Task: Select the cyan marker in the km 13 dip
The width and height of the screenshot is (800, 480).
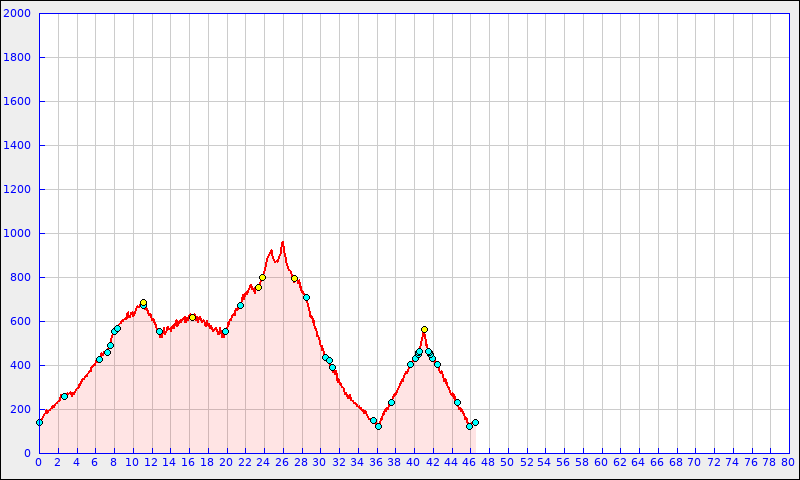Action: (x=159, y=331)
